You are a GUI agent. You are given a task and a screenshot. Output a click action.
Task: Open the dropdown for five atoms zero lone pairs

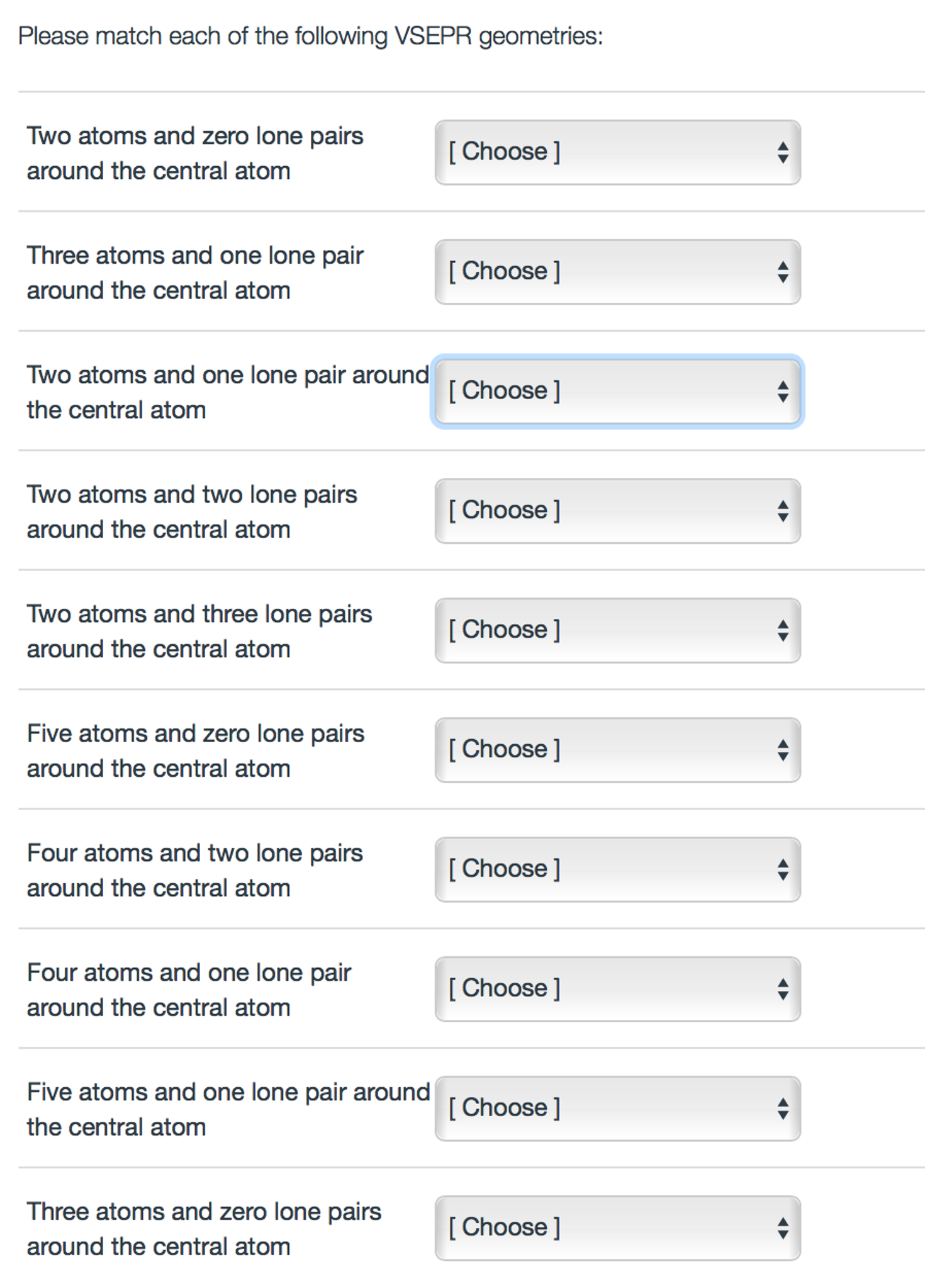coord(617,749)
